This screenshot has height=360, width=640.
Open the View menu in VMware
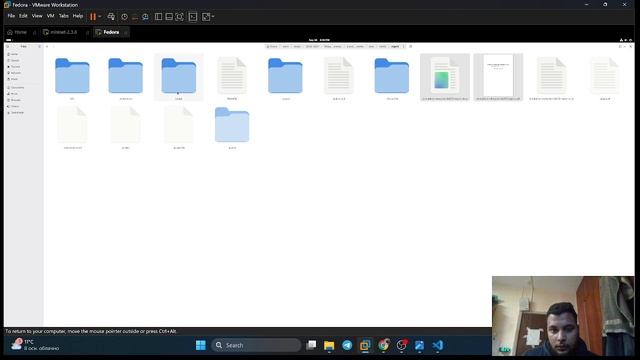(x=37, y=16)
